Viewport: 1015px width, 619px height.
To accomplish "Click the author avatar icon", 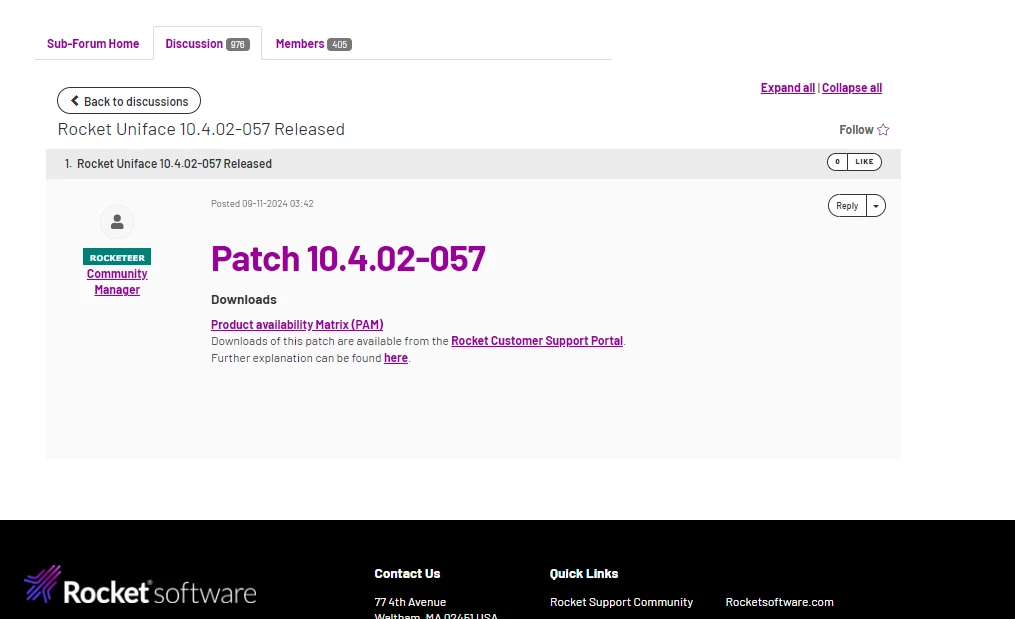I will tap(117, 222).
